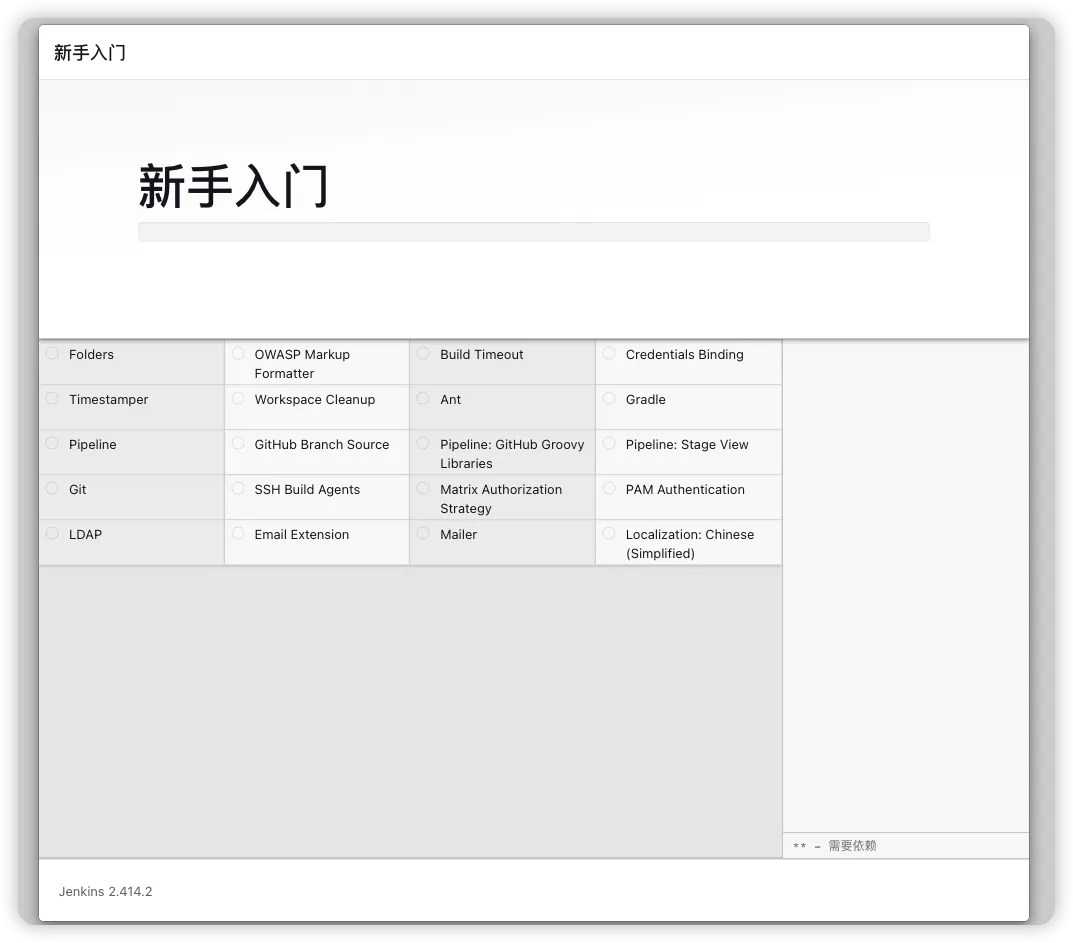Click the status circle beside Build Timeout
Image resolution: width=1073 pixels, height=943 pixels.
coord(424,353)
